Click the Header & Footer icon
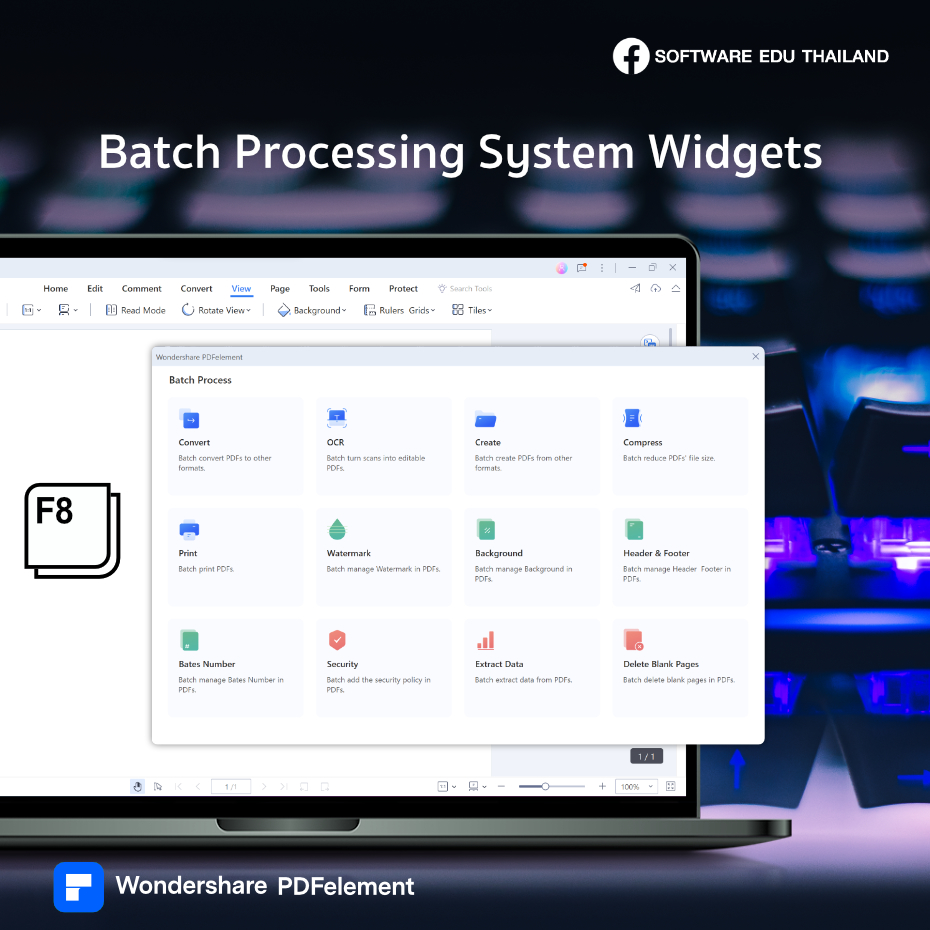 [x=634, y=529]
